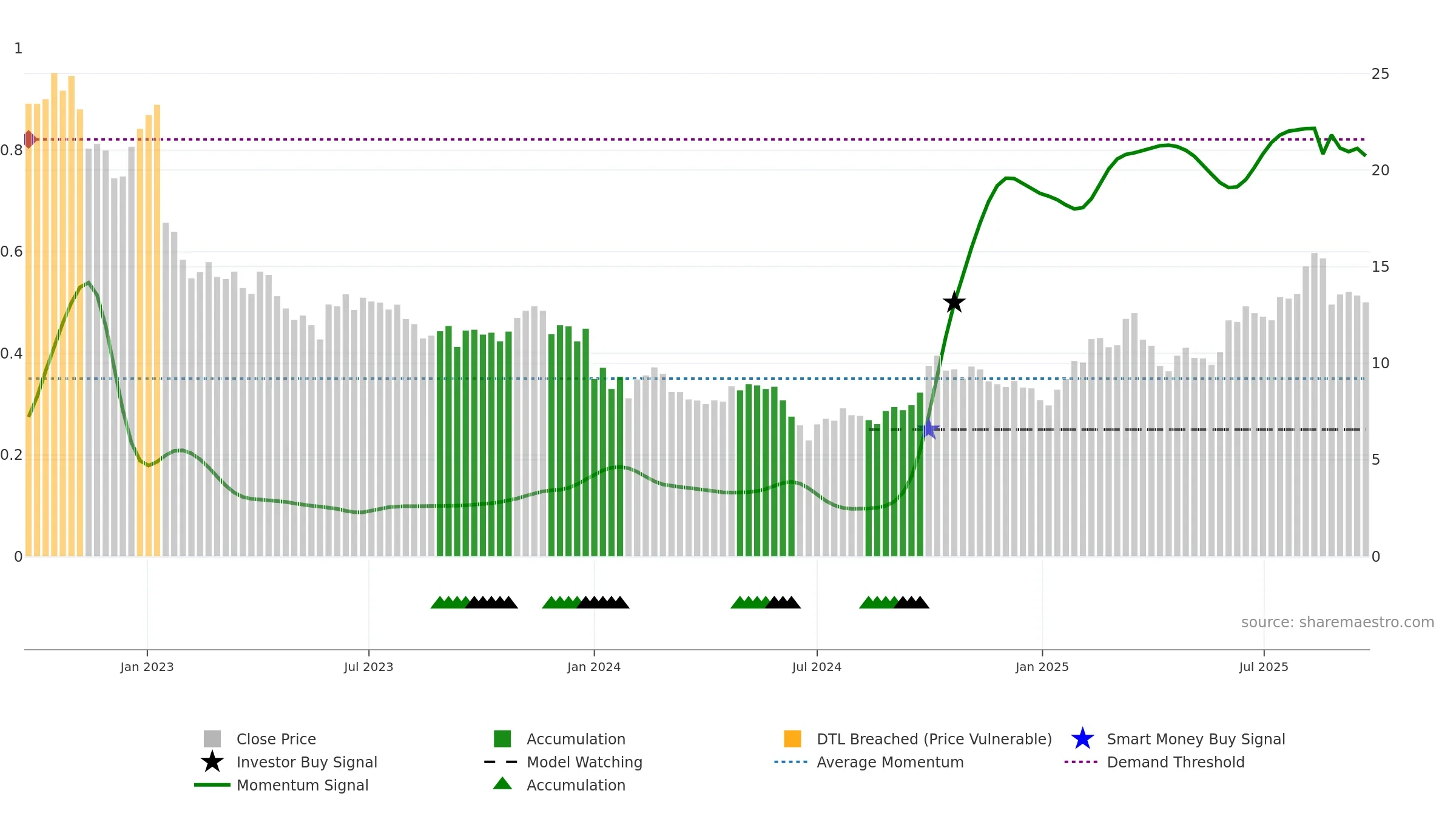Click the black Investor Buy Signal star on chart
The image size is (1456, 819).
(x=954, y=302)
